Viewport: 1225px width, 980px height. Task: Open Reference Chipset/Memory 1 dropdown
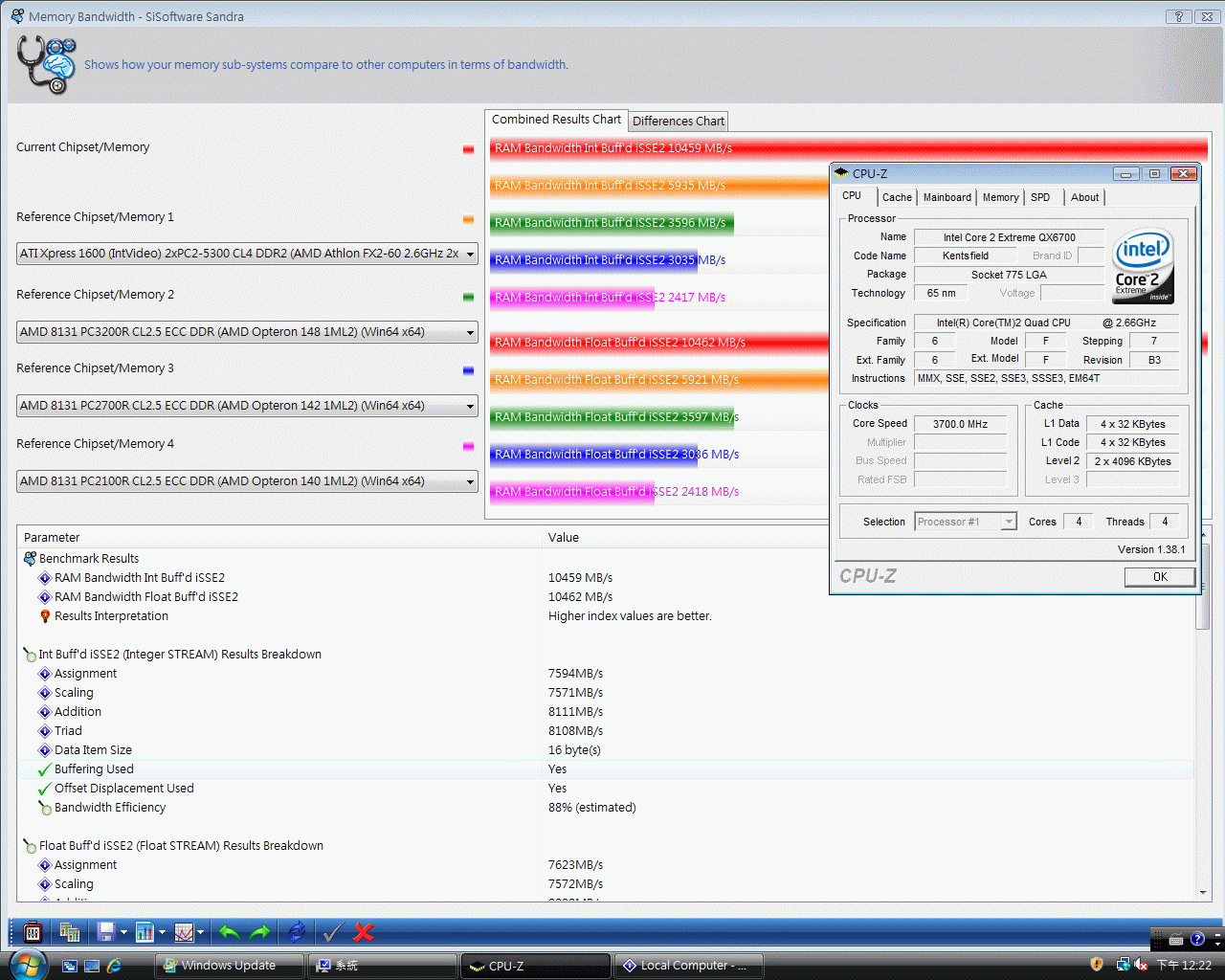point(247,254)
